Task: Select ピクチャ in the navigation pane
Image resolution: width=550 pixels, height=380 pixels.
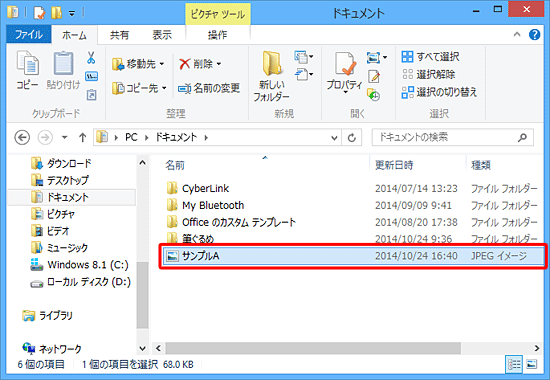Action: pyautogui.click(x=53, y=214)
